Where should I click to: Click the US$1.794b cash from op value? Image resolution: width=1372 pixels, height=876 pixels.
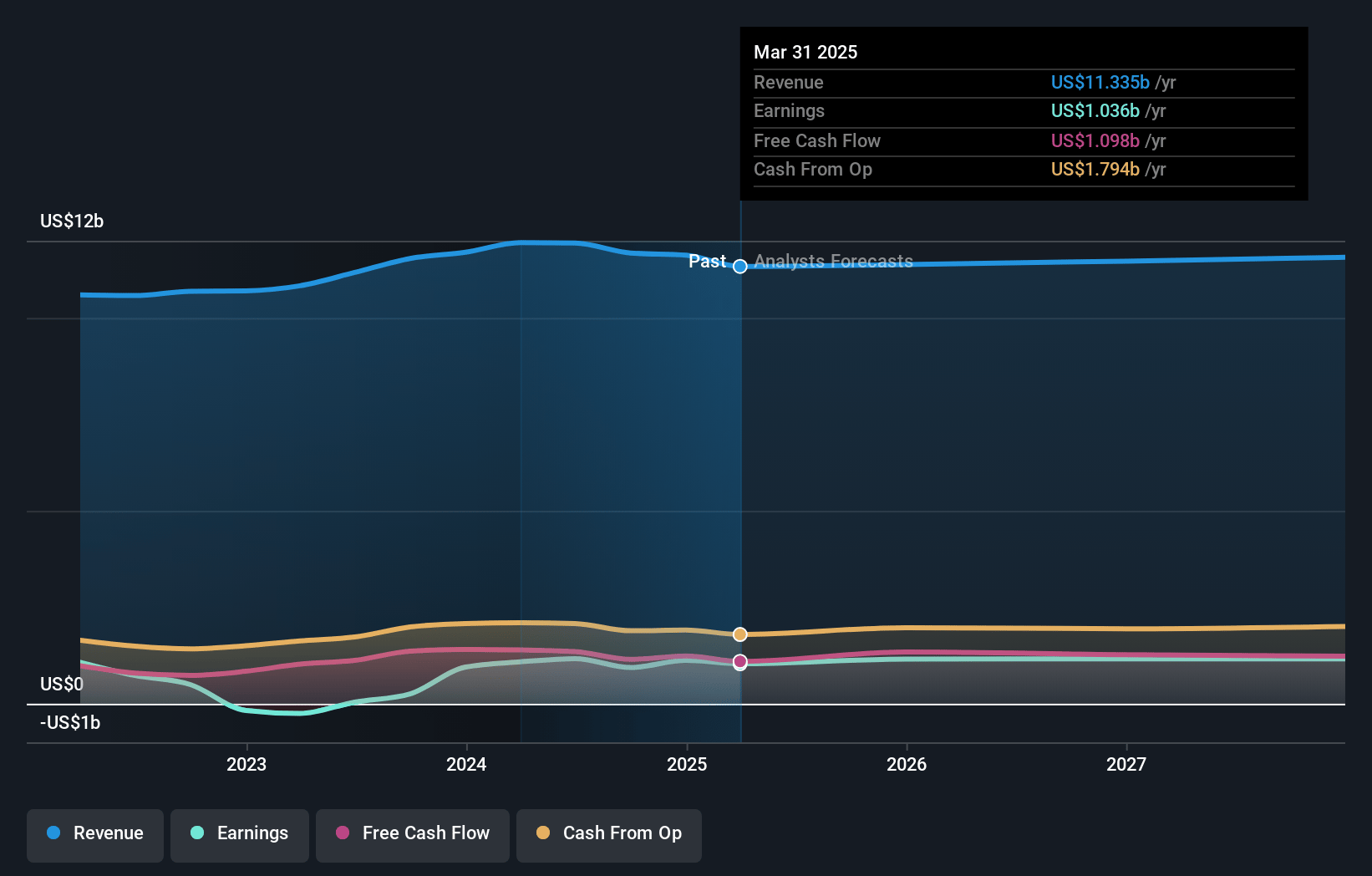coord(1095,169)
